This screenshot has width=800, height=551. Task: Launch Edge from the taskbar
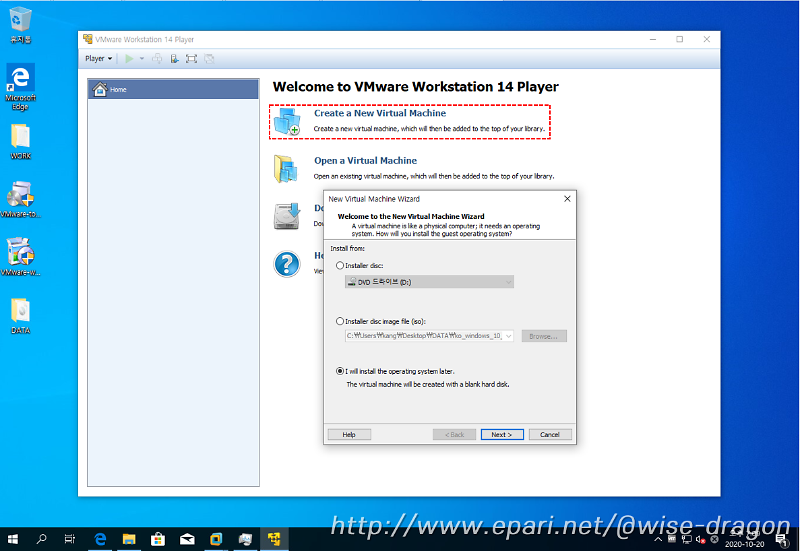(101, 539)
